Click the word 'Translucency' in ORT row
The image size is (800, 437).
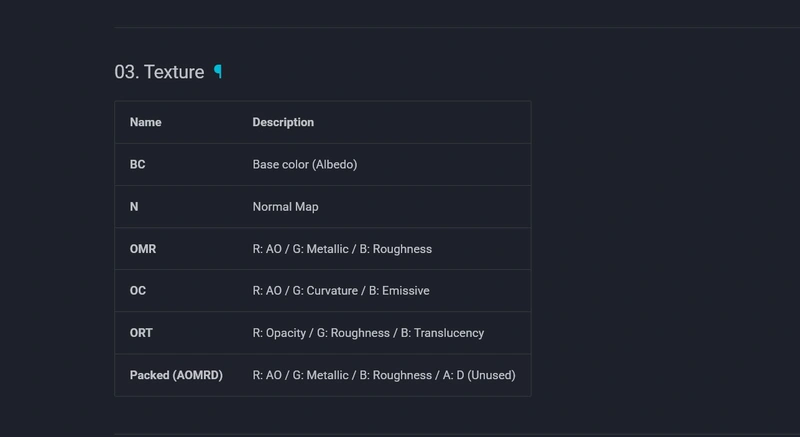click(449, 333)
